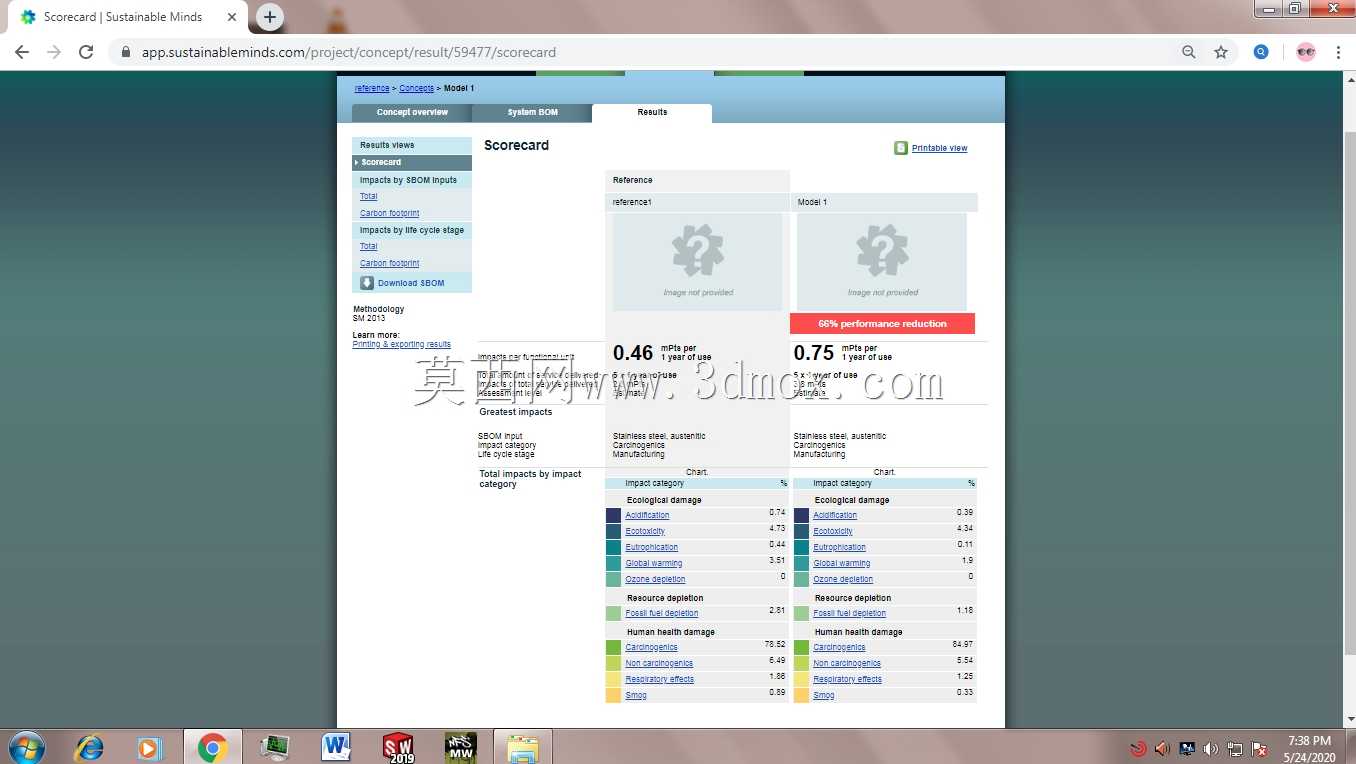The image size is (1356, 764).
Task: Reload the scorecard page
Action: pos(86,52)
